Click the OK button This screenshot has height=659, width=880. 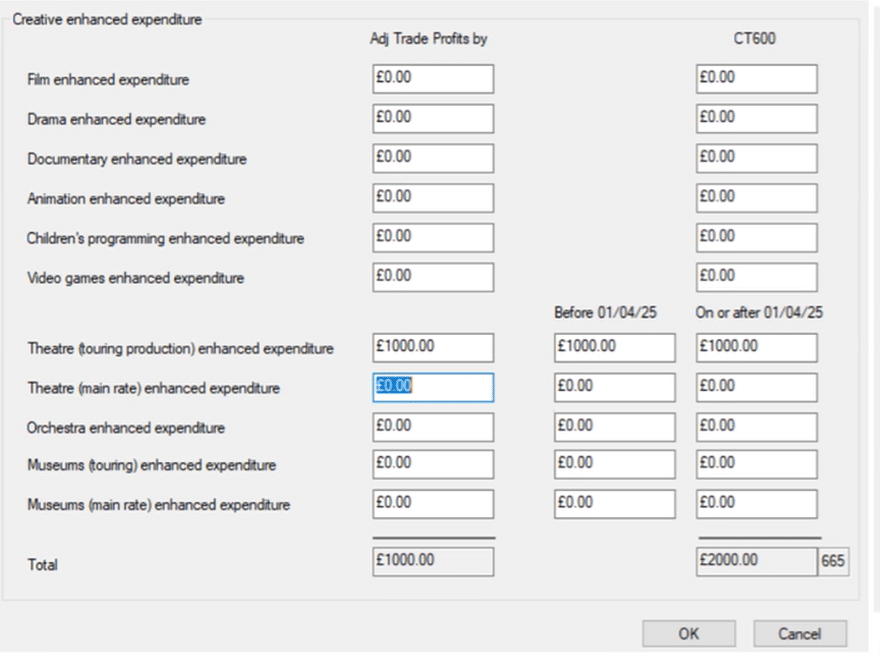pyautogui.click(x=689, y=634)
